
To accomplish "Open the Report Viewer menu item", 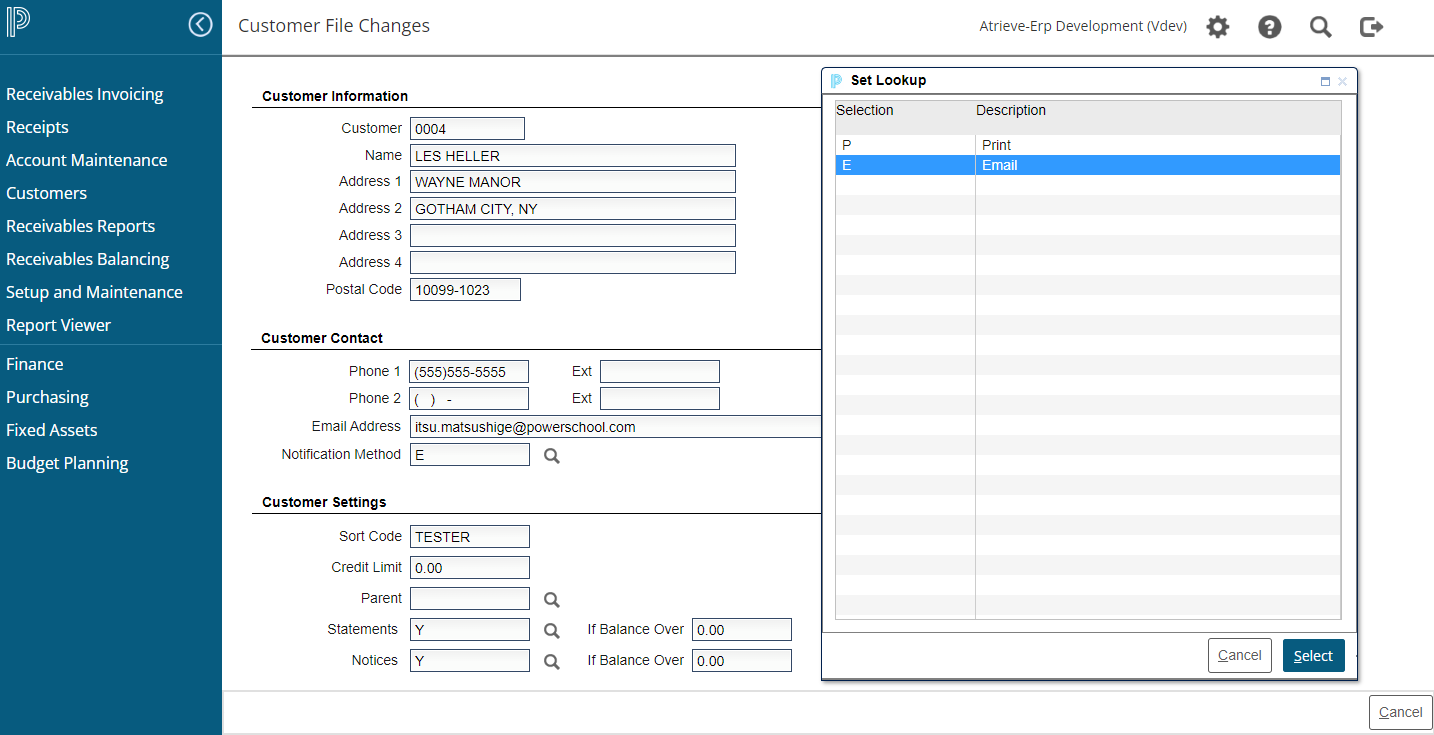I will (58, 325).
